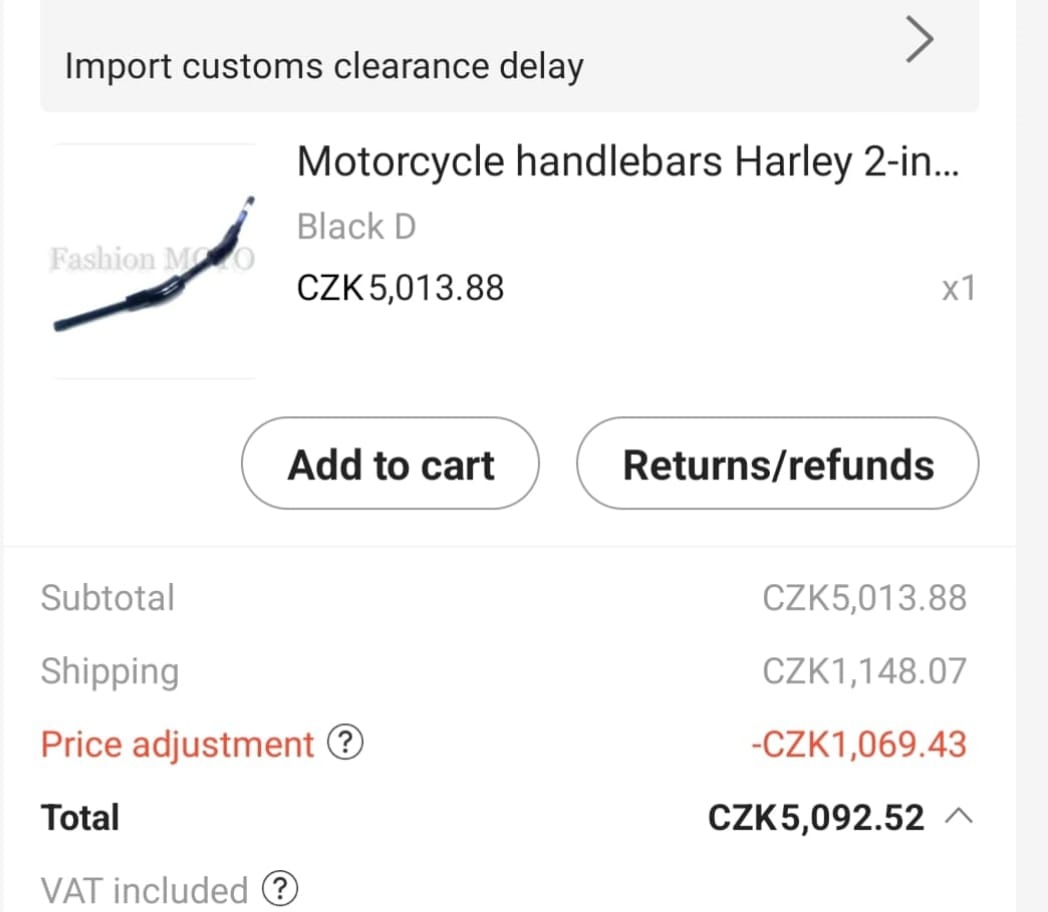This screenshot has height=912, width=1048.
Task: Open Import customs clearance delay details arrow
Action: (x=918, y=40)
